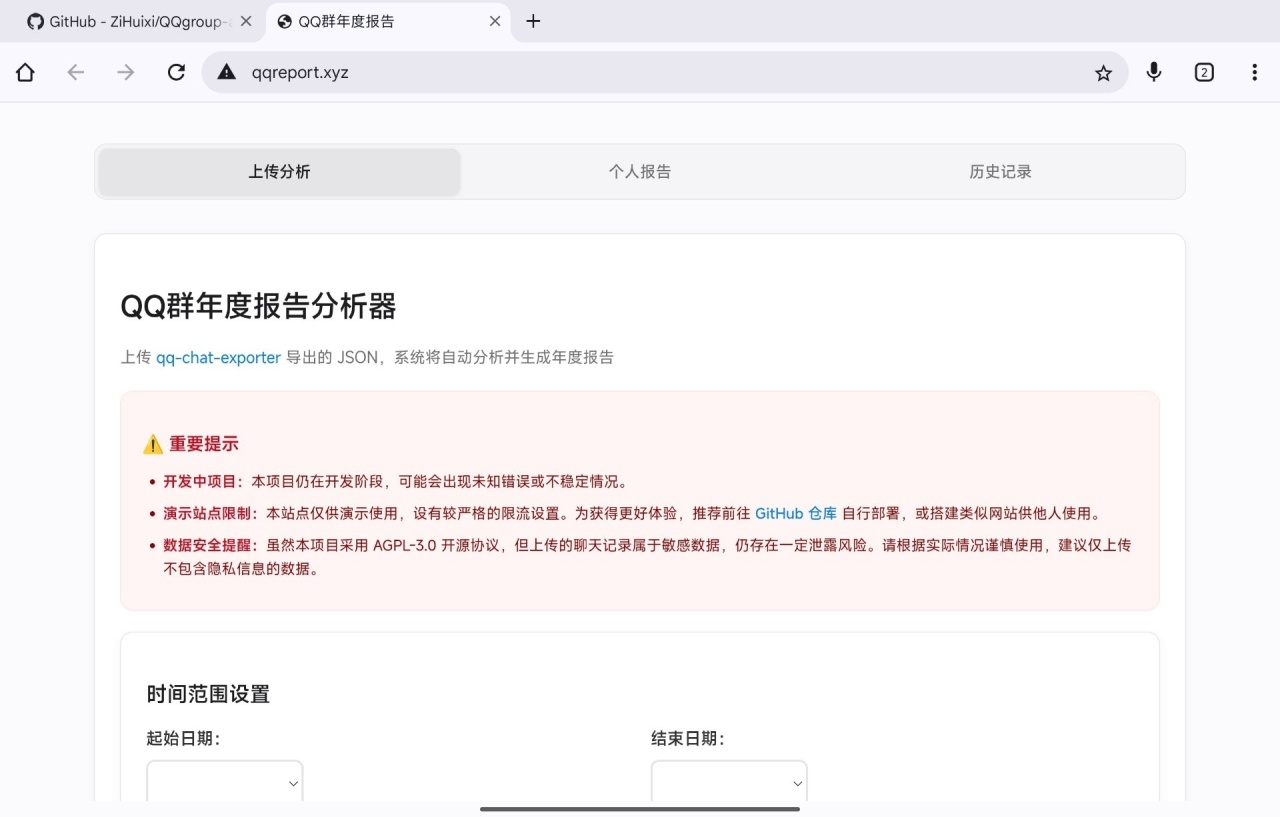Start voice search with the microphone
Viewport: 1280px width, 817px height.
[1154, 72]
